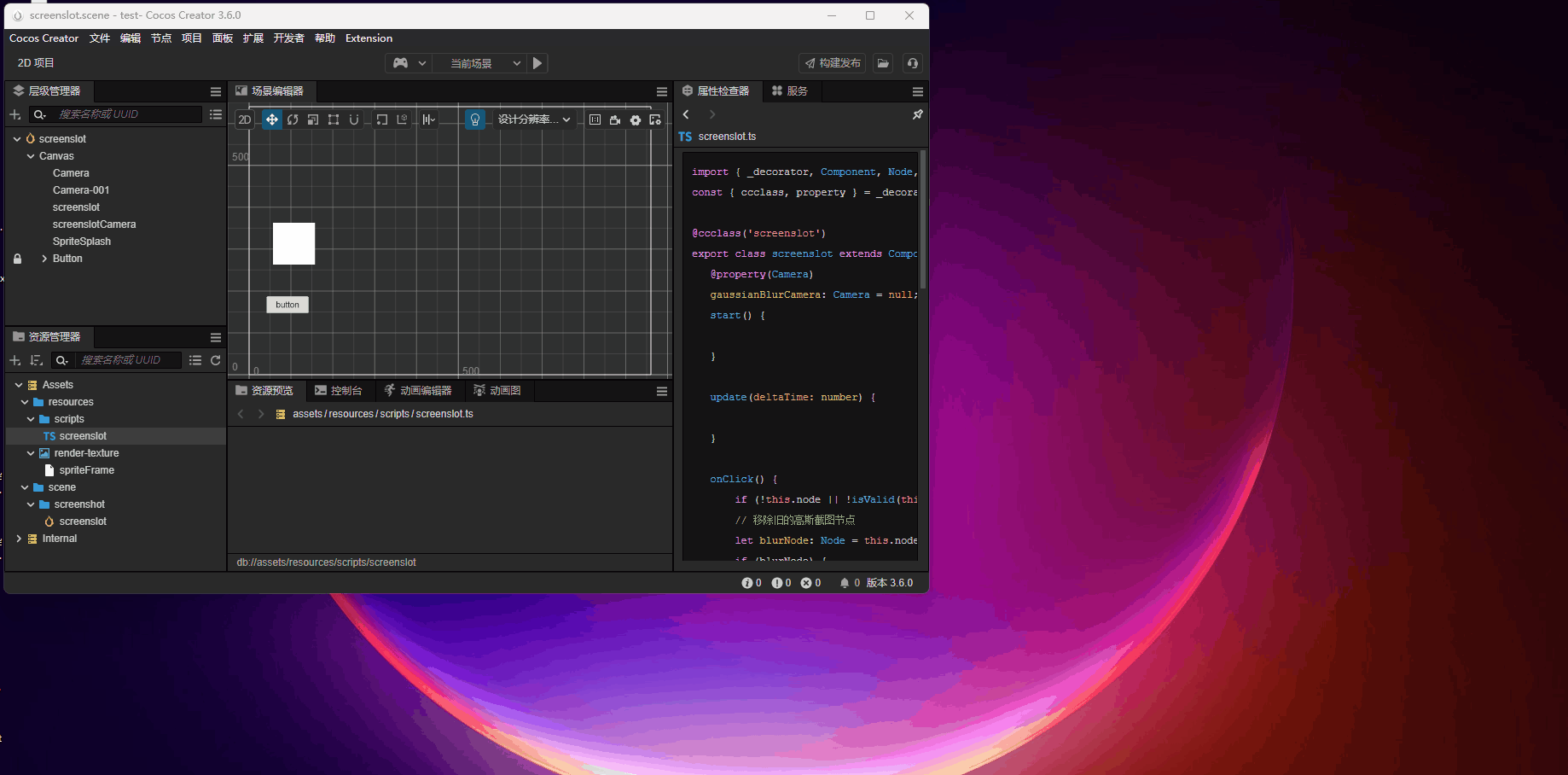
Task: Click the play preview button
Action: tap(537, 63)
